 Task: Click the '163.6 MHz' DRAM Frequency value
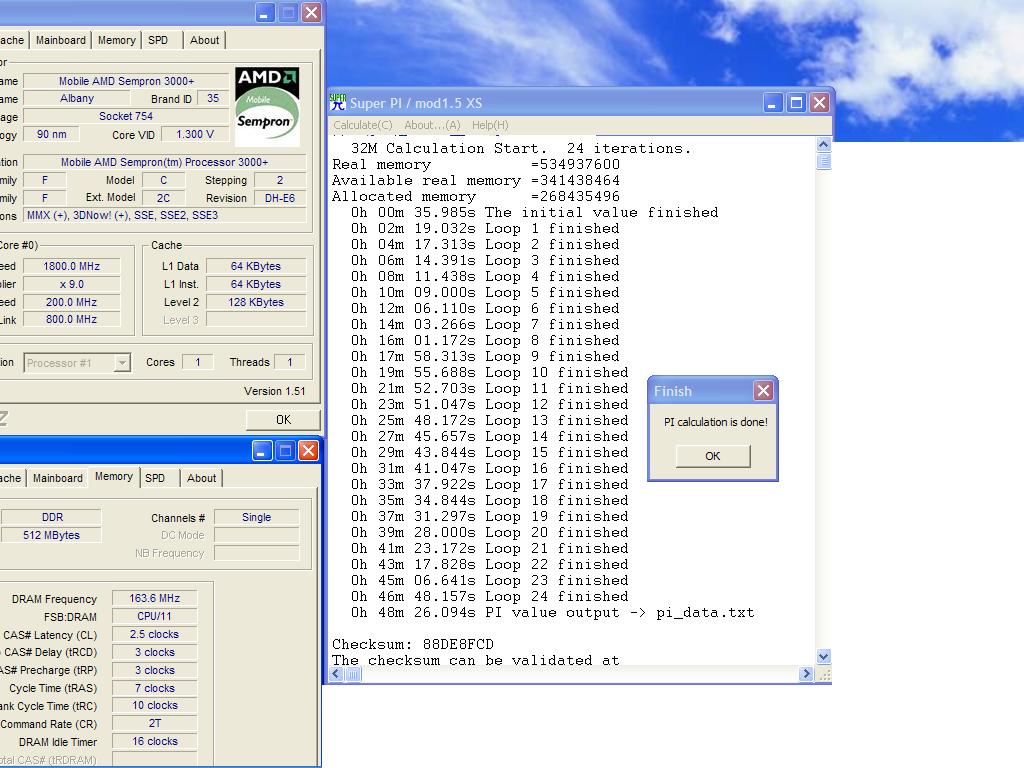(155, 598)
